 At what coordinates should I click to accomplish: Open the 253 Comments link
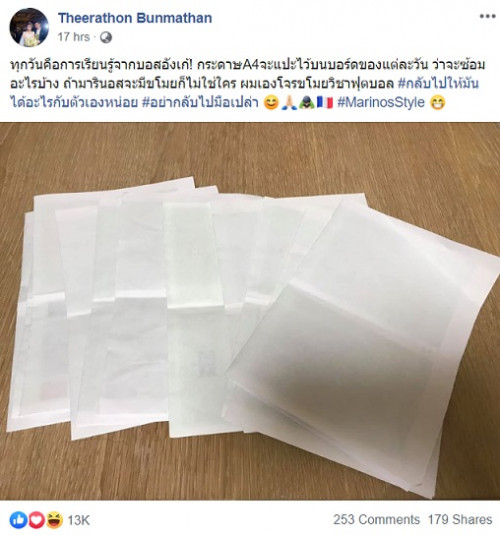pos(376,520)
